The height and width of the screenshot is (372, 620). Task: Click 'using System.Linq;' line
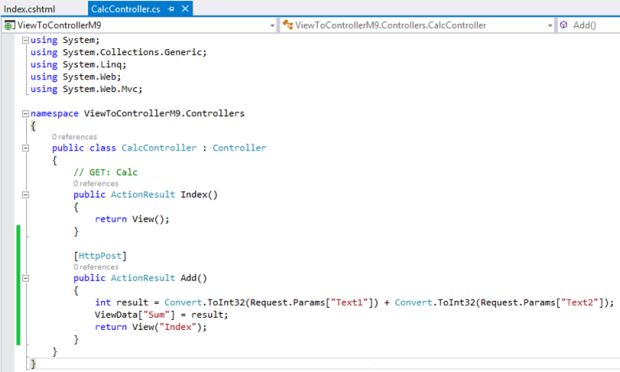78,64
